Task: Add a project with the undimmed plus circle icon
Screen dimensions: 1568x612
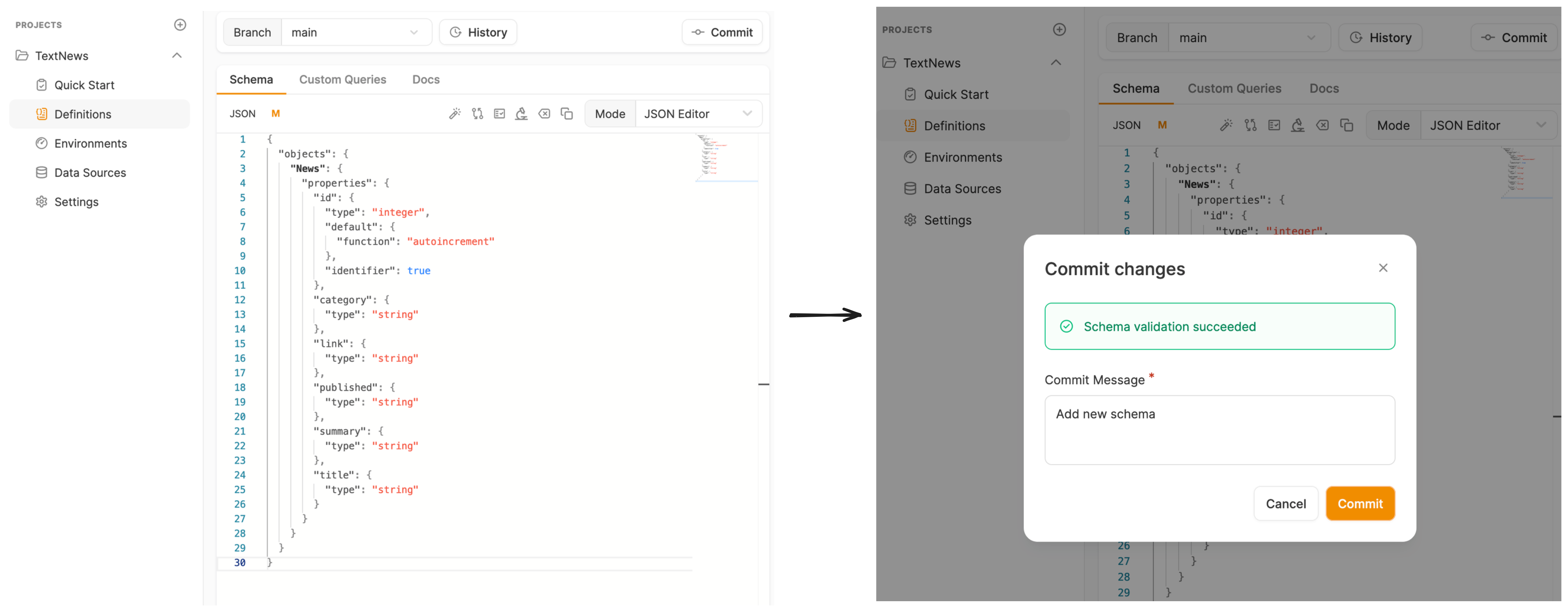Action: tap(180, 25)
